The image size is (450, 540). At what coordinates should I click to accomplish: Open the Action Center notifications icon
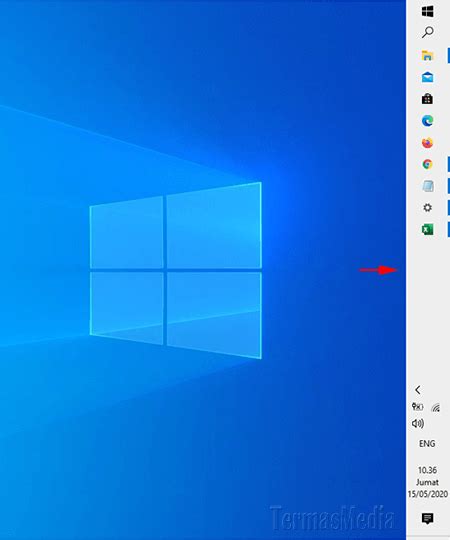click(427, 518)
